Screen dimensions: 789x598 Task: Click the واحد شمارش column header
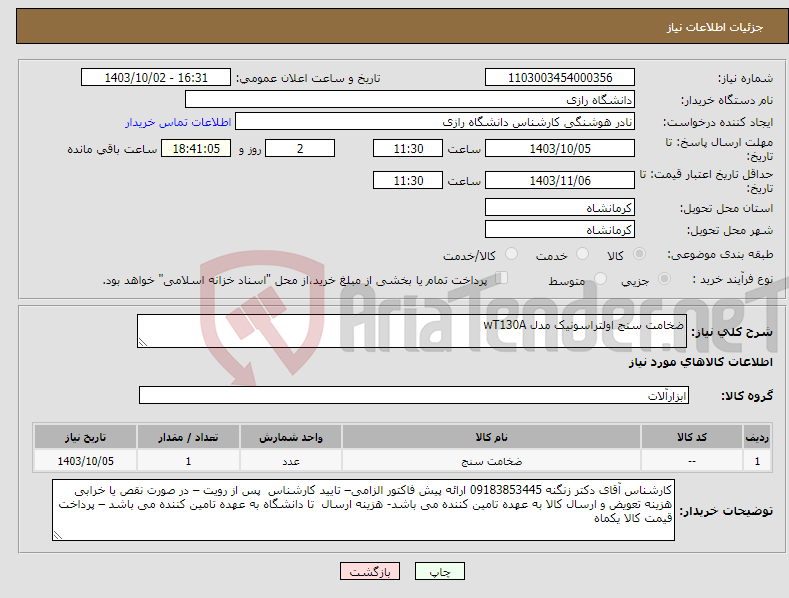point(291,437)
